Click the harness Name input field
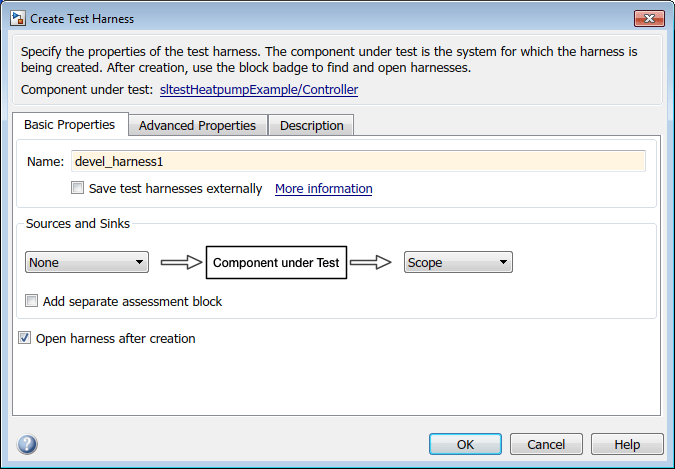675x469 pixels. click(x=358, y=161)
